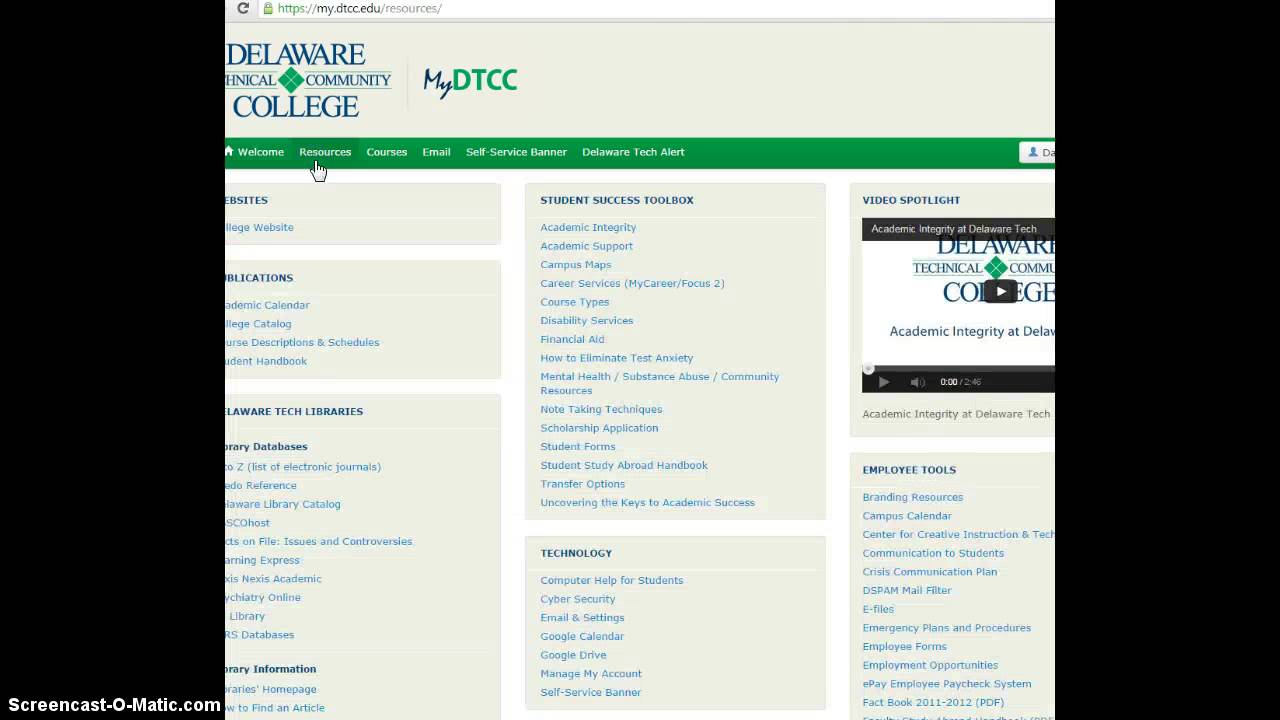Open Self-Service Banner link under Technology
The image size is (1280, 720).
pos(591,692)
